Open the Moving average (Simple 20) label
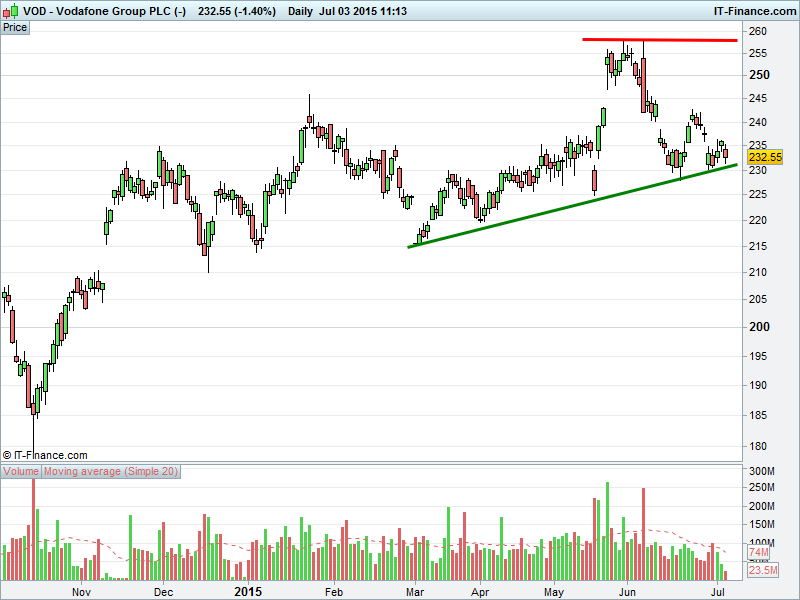This screenshot has height=600, width=800. (111, 471)
